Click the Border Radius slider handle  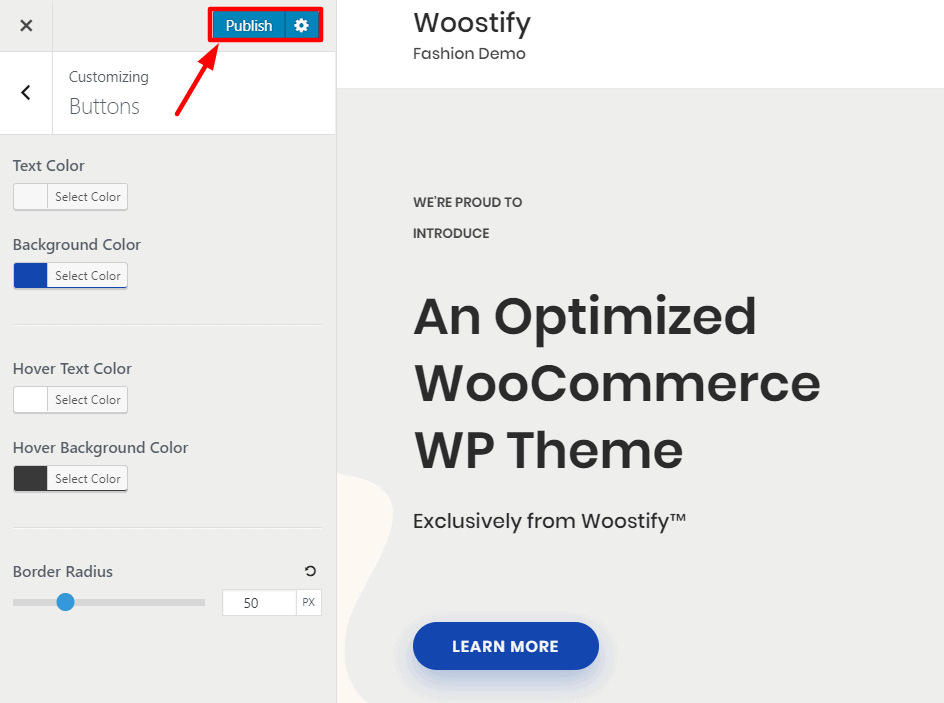[x=65, y=602]
